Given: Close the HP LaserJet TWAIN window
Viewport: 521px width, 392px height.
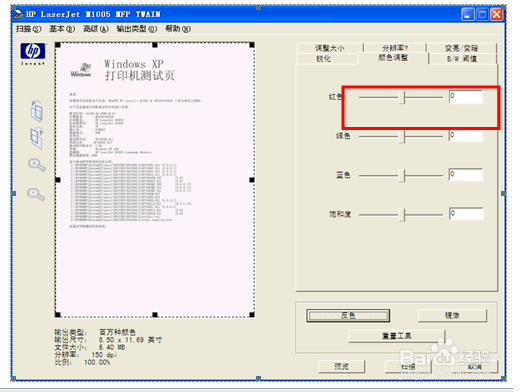Looking at the screenshot, I should click(496, 15).
